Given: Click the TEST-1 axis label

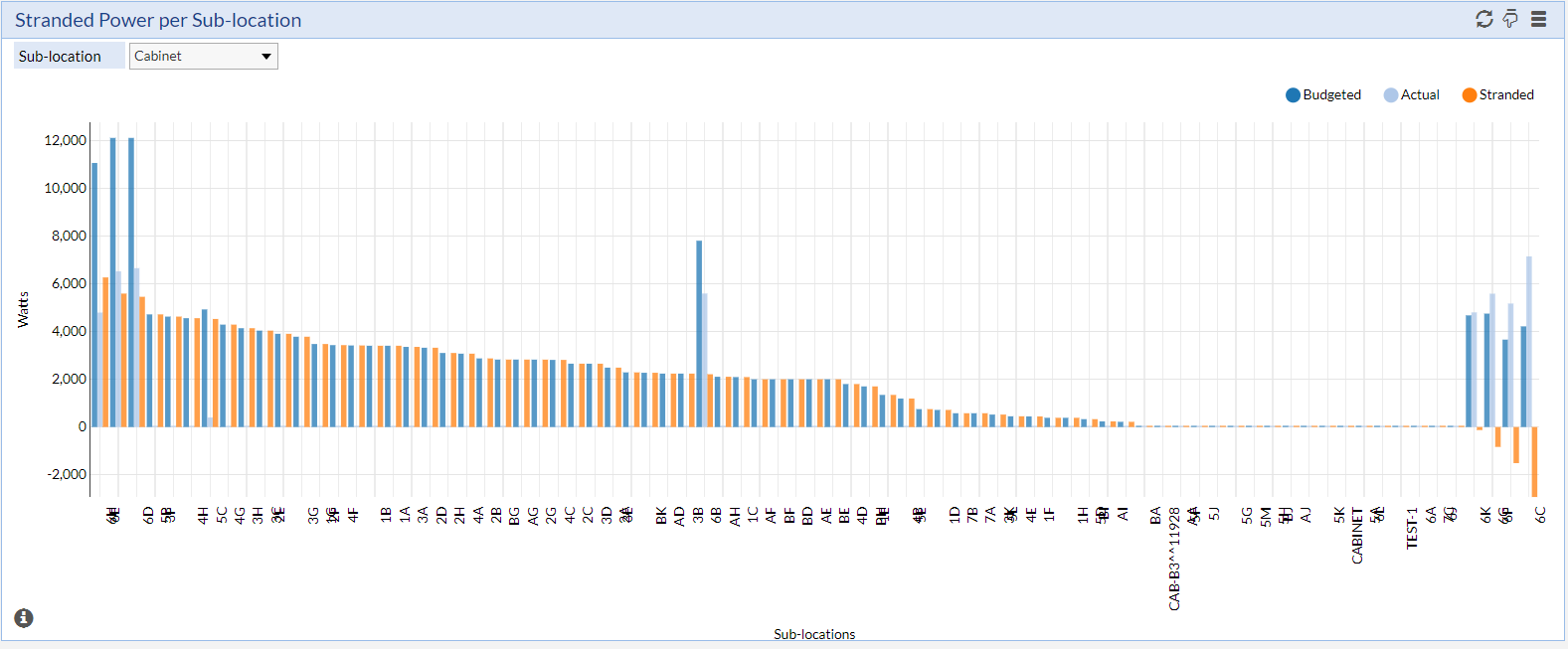Looking at the screenshot, I should pyautogui.click(x=1412, y=528).
